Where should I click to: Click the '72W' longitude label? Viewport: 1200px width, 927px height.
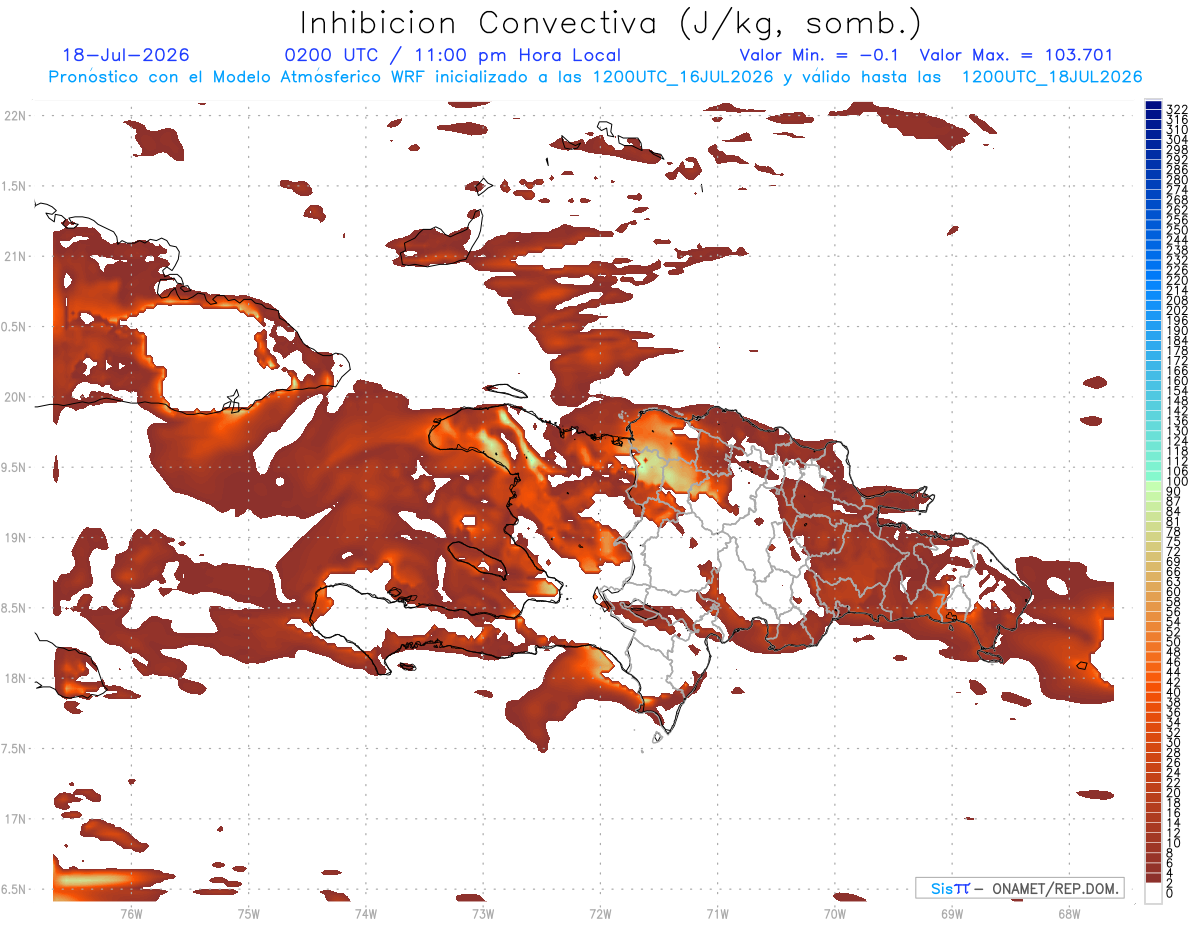click(x=600, y=913)
